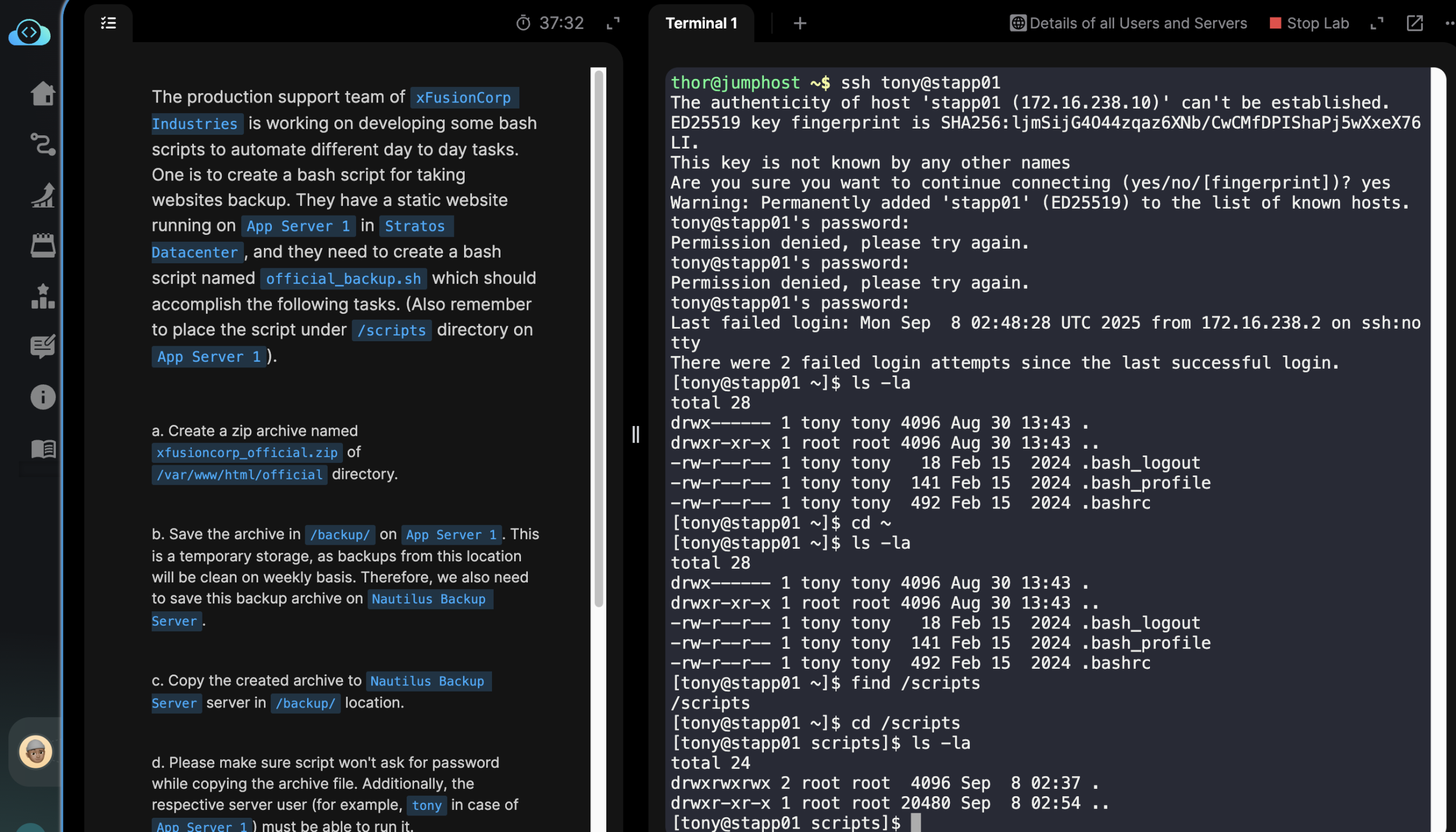Toggle the task list icon
The image size is (1456, 832).
(109, 23)
